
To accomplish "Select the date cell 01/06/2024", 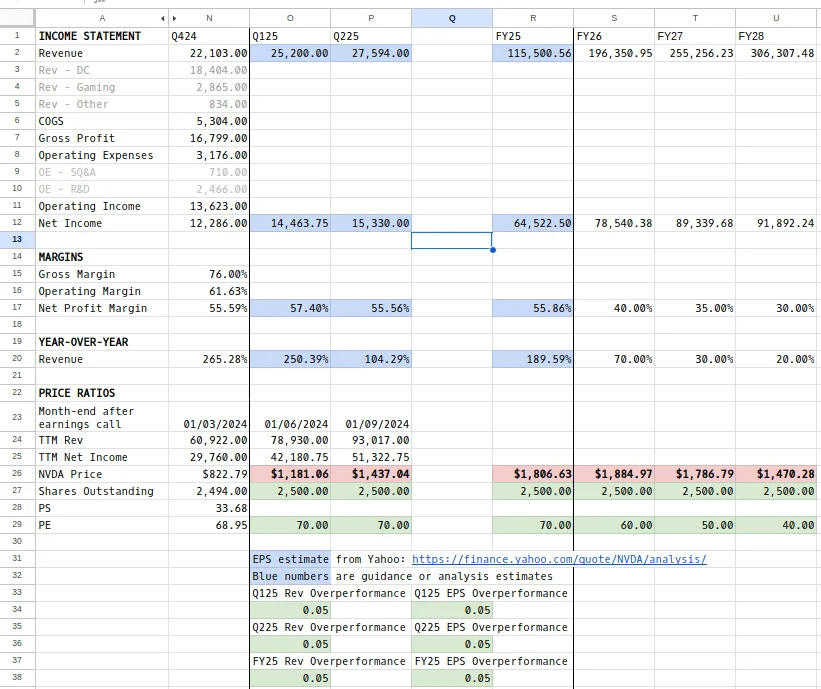I will pos(290,417).
